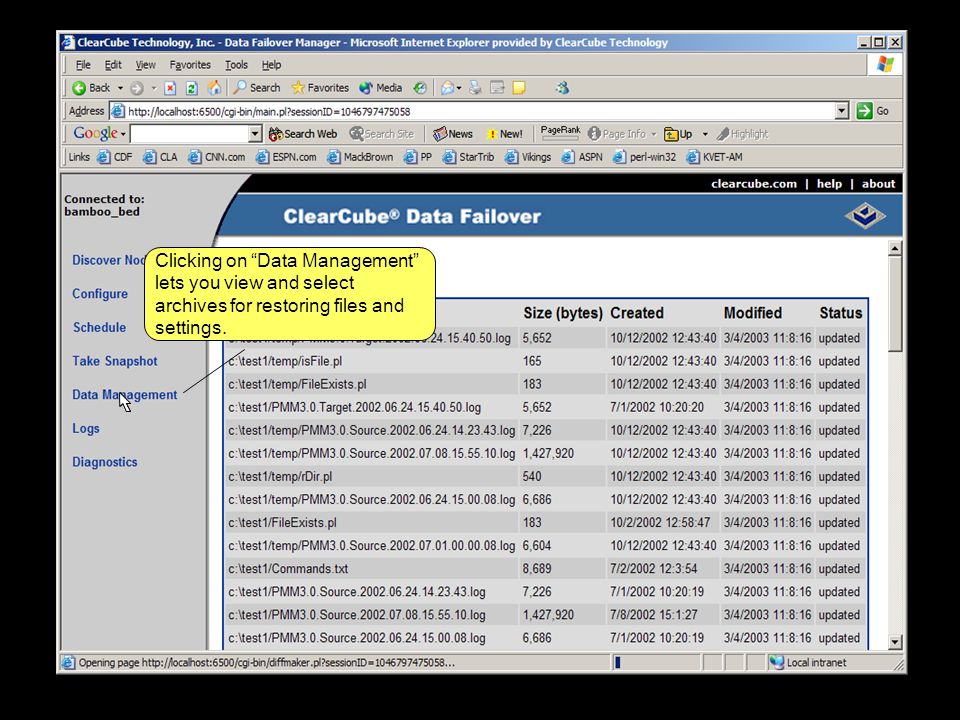Viewport: 960px width, 720px height.
Task: Open the Messenger icon in the toolbar
Action: [x=562, y=88]
